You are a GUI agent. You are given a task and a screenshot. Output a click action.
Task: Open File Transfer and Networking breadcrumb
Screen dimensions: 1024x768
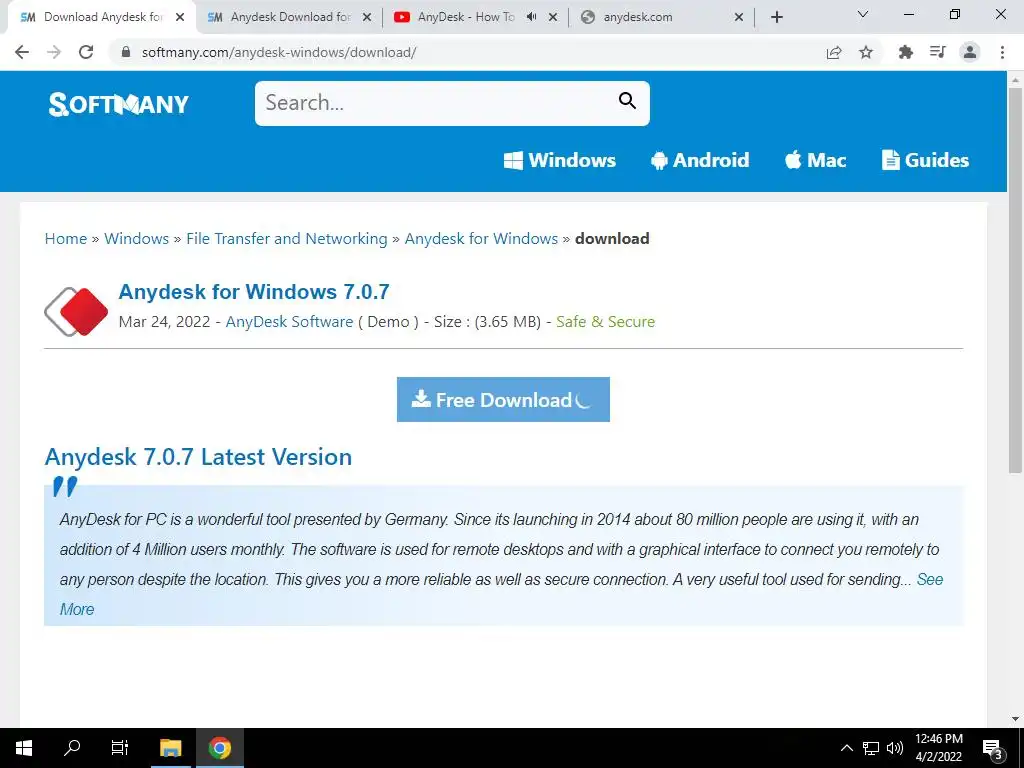coord(287,238)
